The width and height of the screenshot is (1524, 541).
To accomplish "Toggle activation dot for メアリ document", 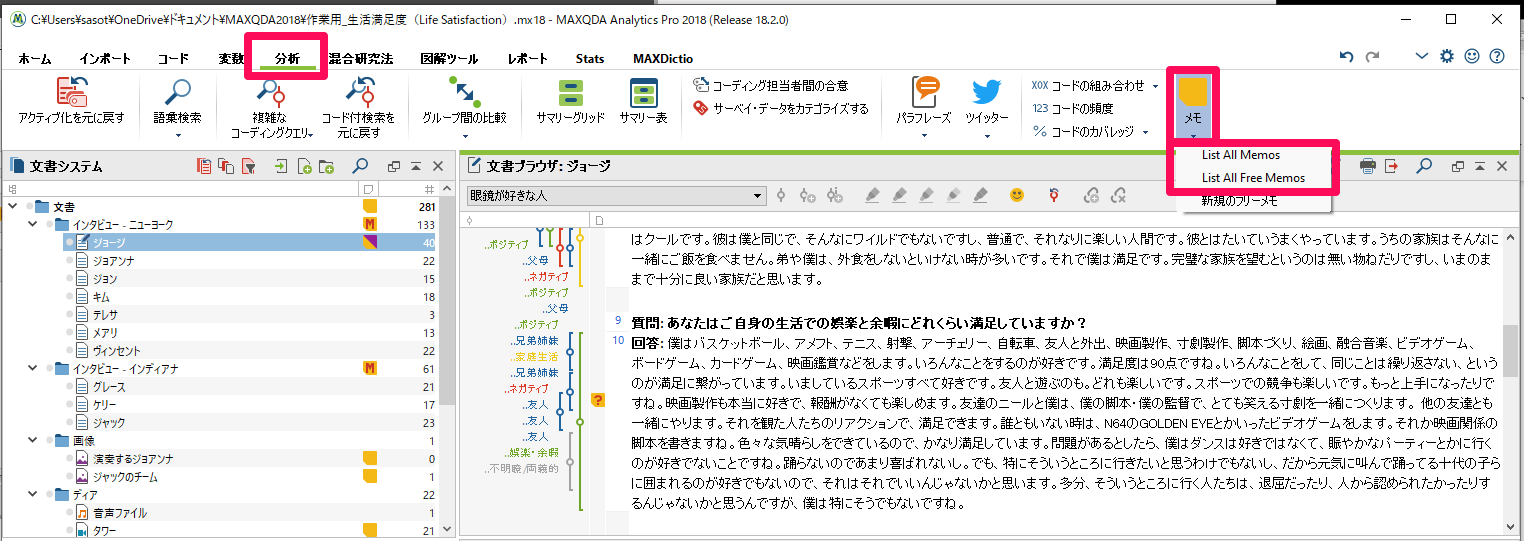I will 68,333.
